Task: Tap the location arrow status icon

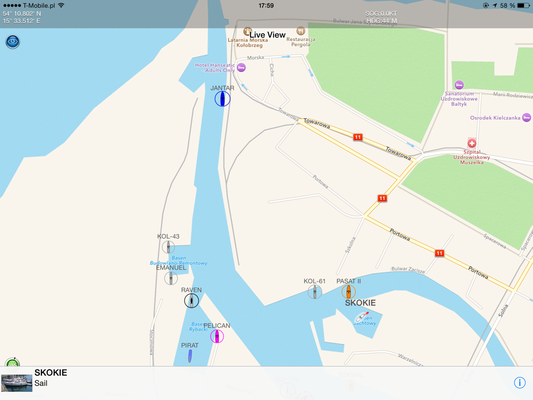Action: point(495,5)
